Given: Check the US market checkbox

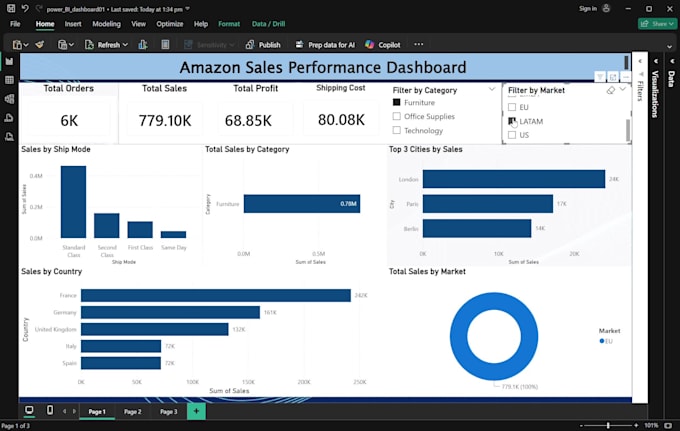Looking at the screenshot, I should (x=512, y=135).
